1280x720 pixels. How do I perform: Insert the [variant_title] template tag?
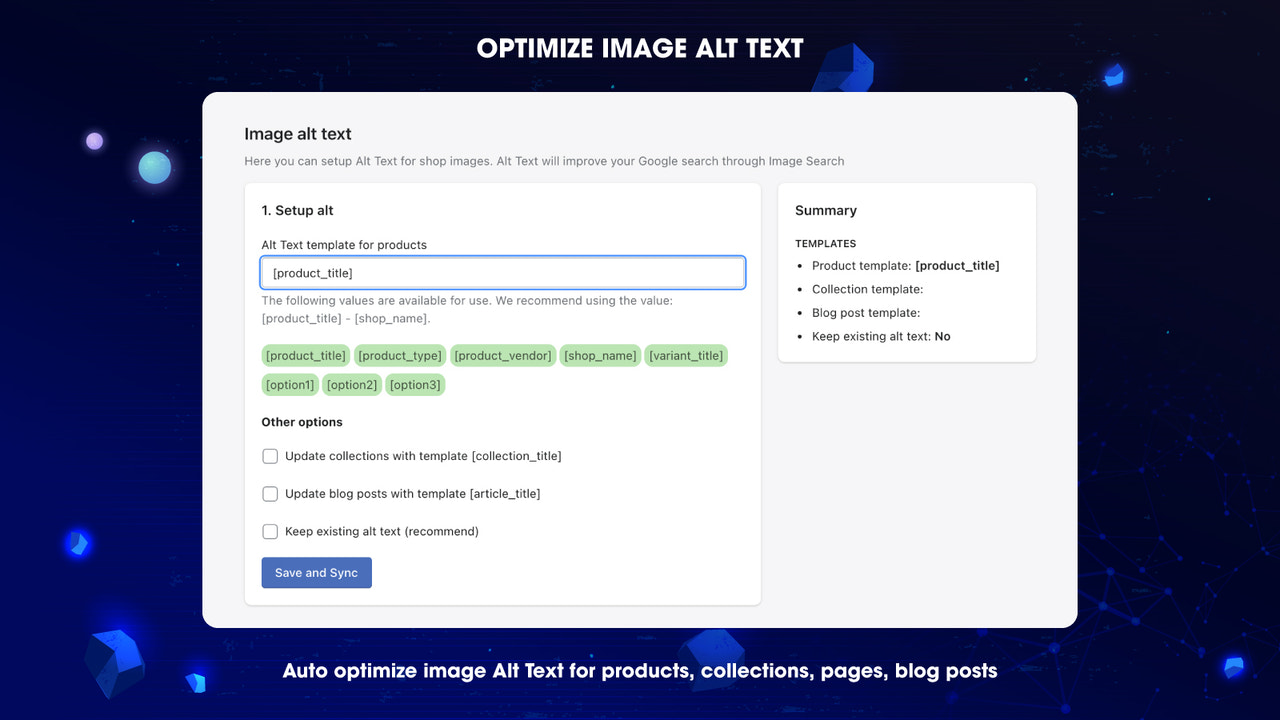click(686, 355)
